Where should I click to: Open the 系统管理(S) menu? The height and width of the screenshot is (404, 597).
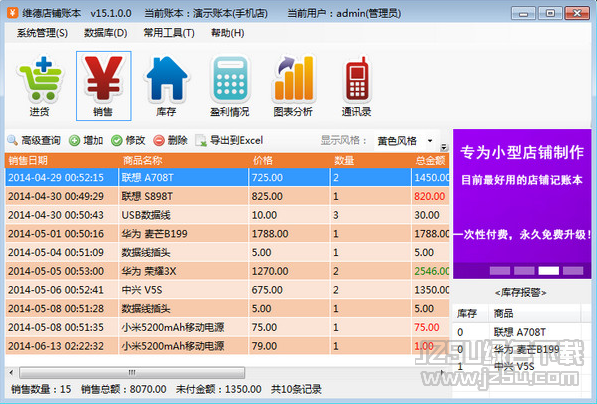click(x=42, y=33)
